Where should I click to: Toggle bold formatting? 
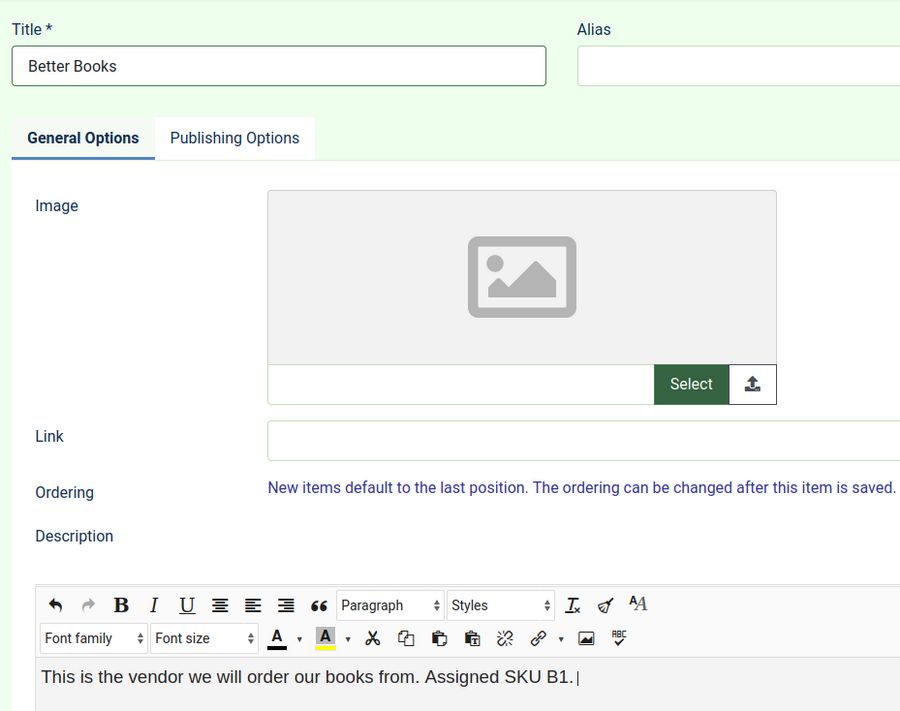pyautogui.click(x=121, y=605)
